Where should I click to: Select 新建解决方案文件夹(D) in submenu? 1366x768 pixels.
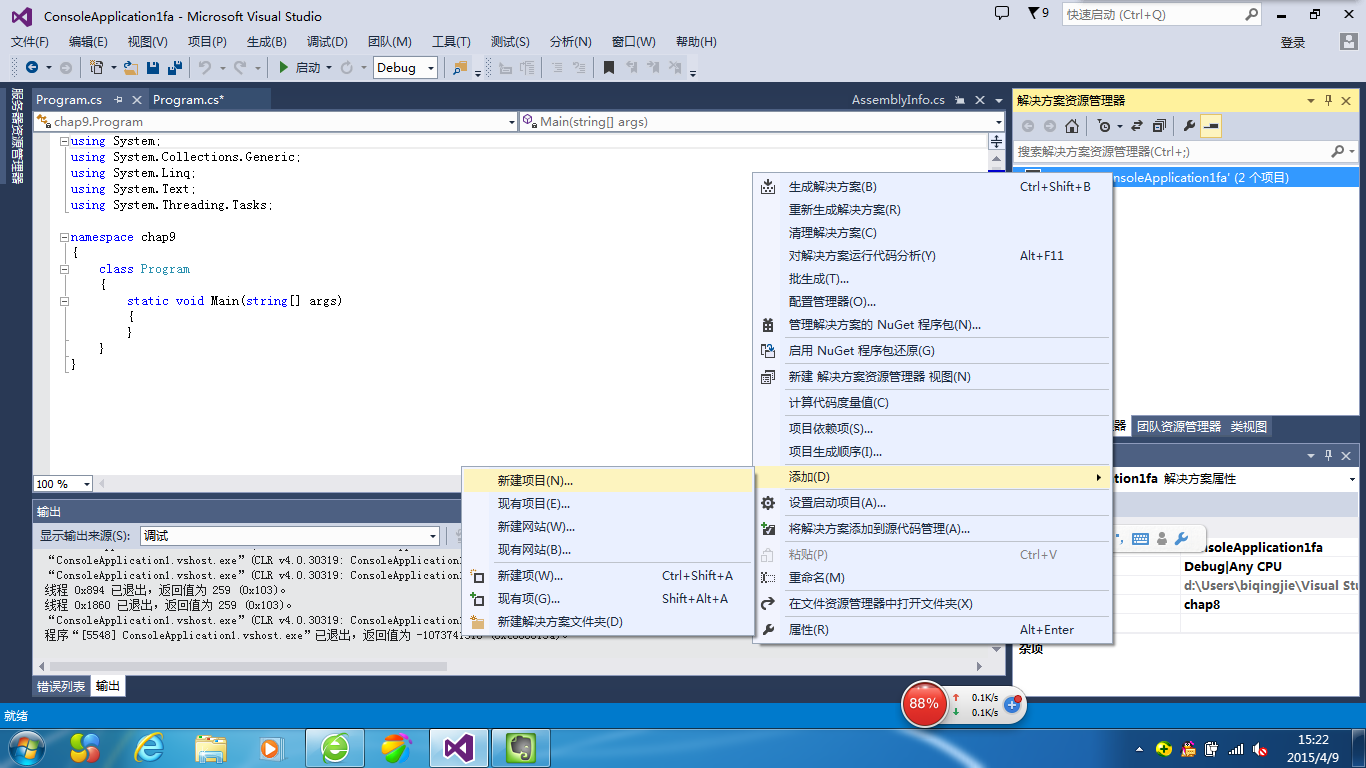(607, 622)
